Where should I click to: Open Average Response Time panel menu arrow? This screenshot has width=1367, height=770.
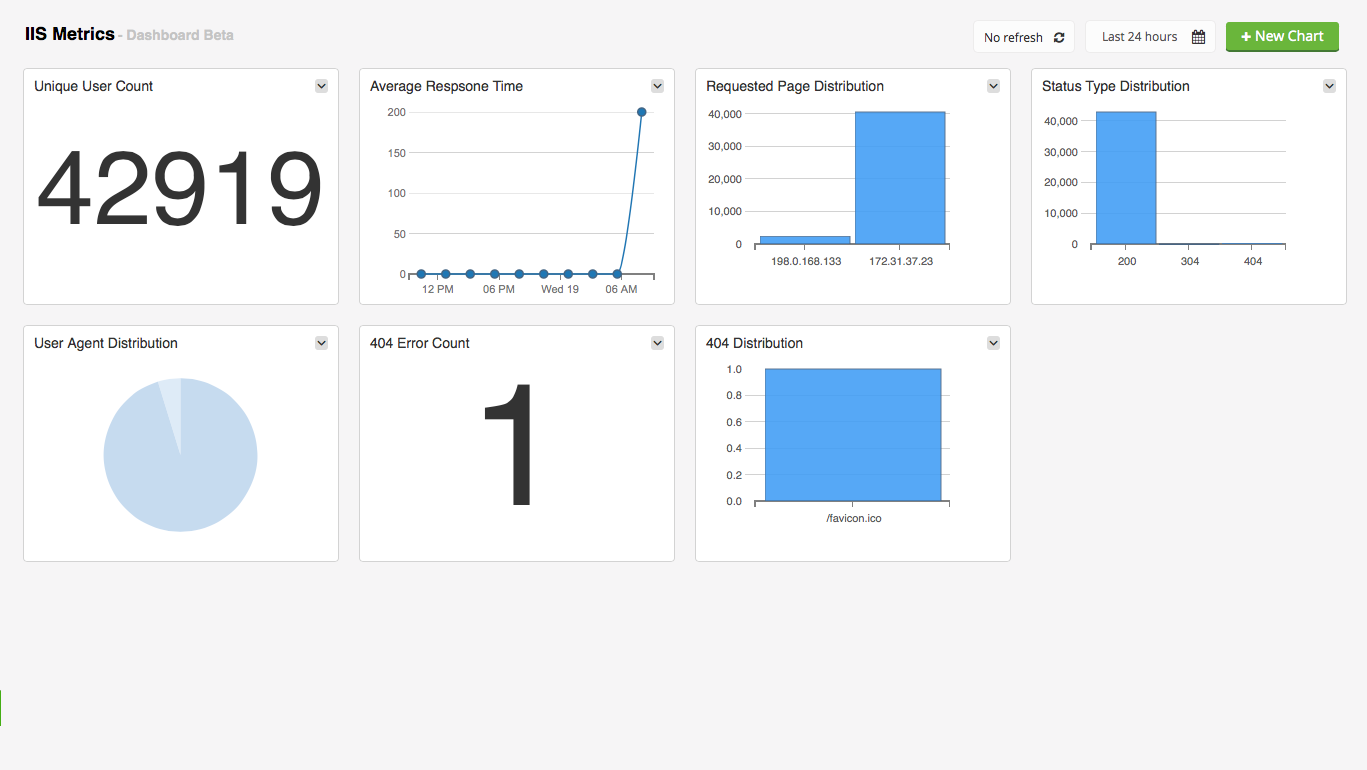tap(657, 86)
